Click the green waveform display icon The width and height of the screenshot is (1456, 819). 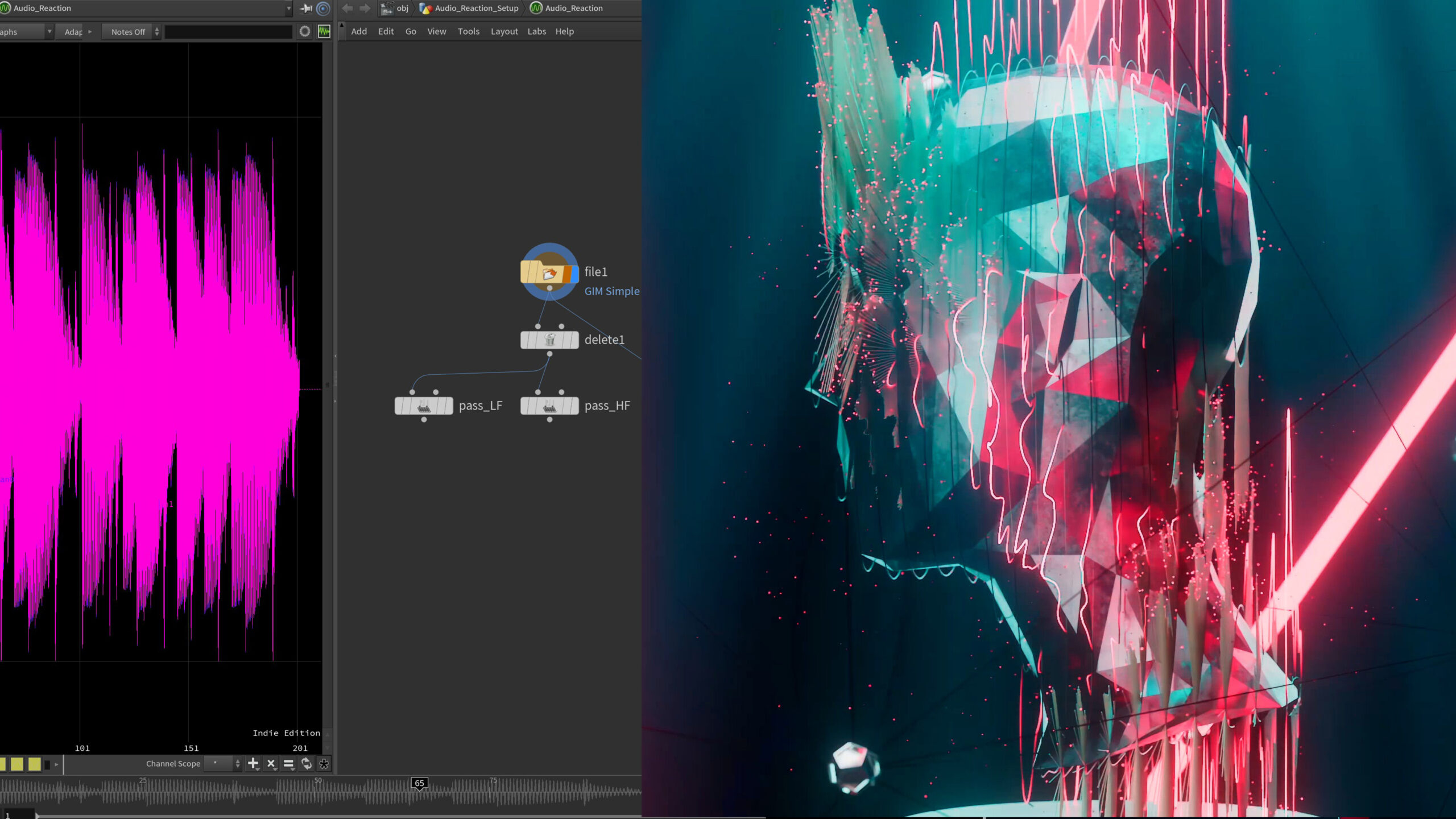[x=324, y=31]
